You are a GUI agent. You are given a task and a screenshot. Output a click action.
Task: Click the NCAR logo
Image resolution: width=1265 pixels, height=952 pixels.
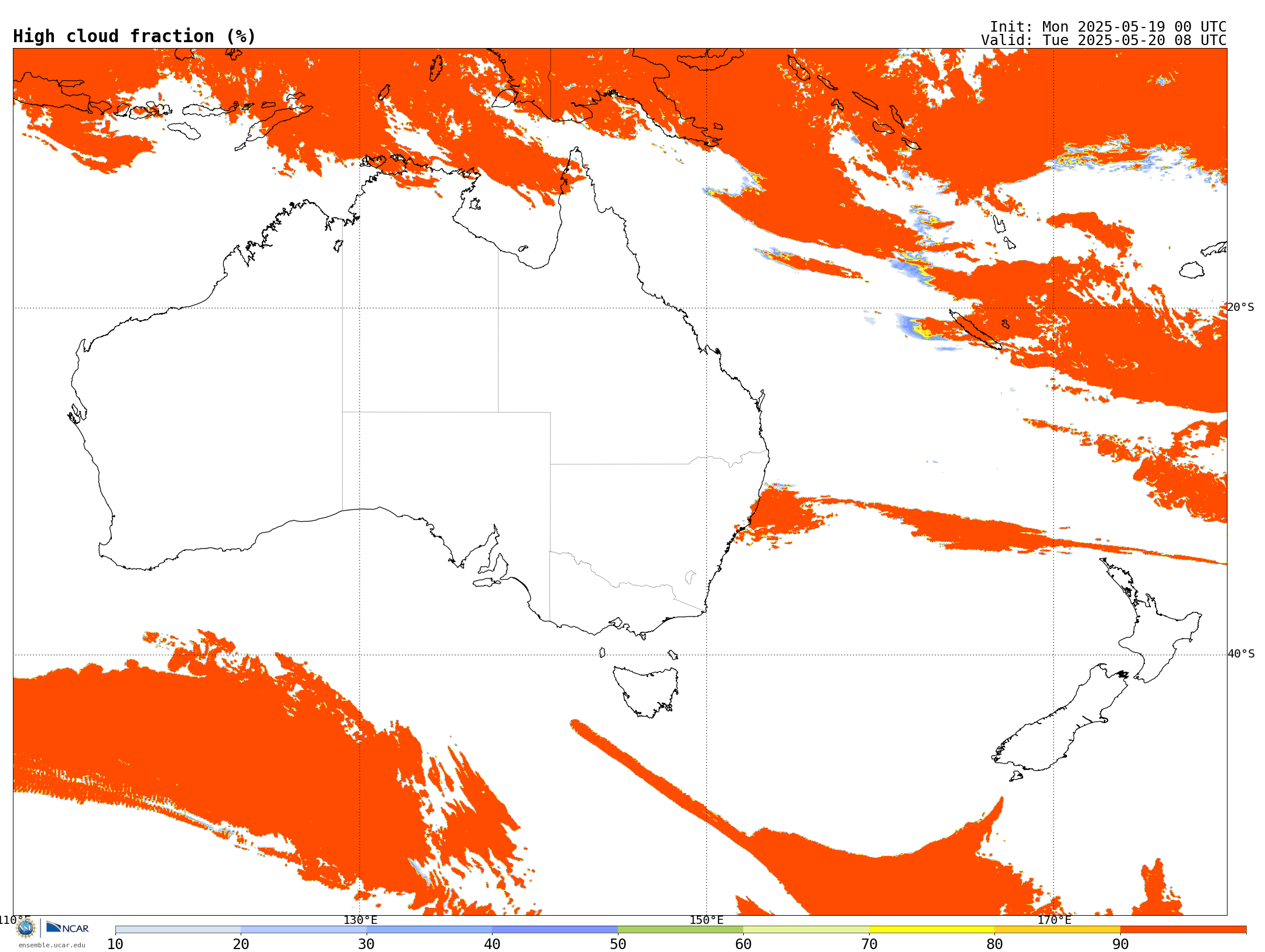[67, 927]
